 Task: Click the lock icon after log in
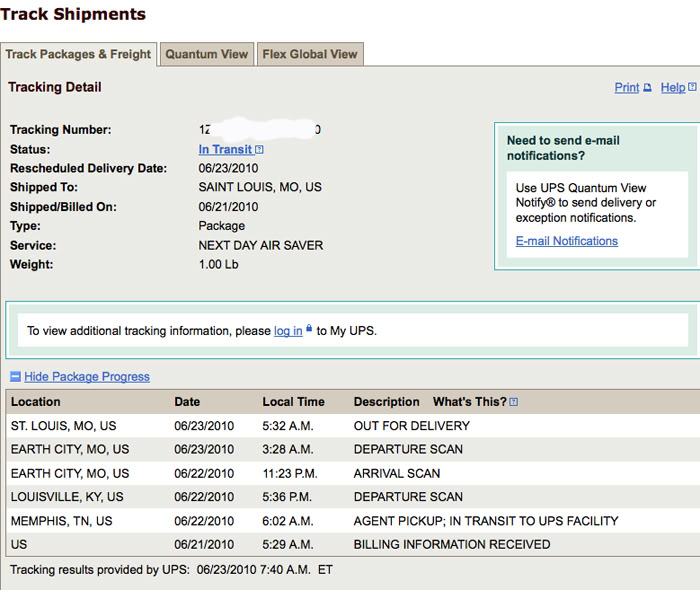tap(309, 329)
